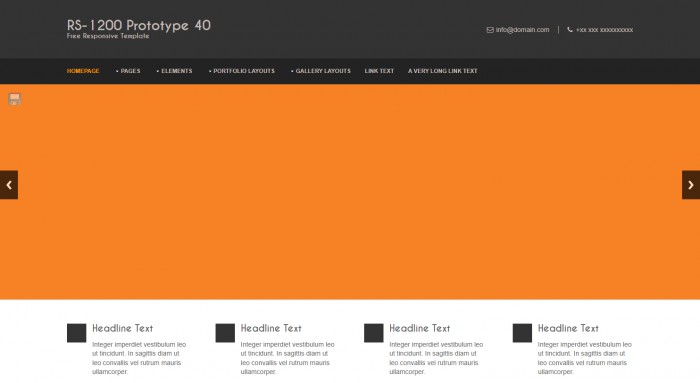Click the first Headline Text square icon
Screen dimensions: 700x383
pyautogui.click(x=76, y=333)
